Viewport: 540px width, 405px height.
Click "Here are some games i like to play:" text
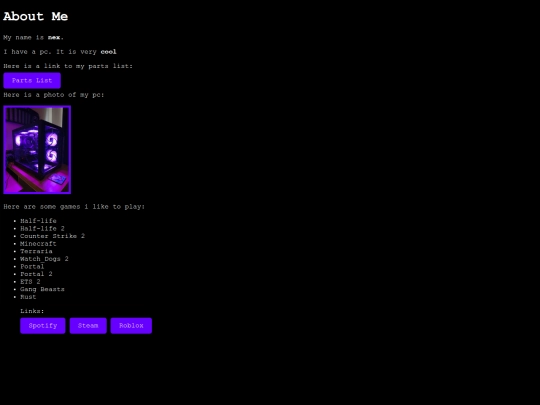click(x=74, y=207)
